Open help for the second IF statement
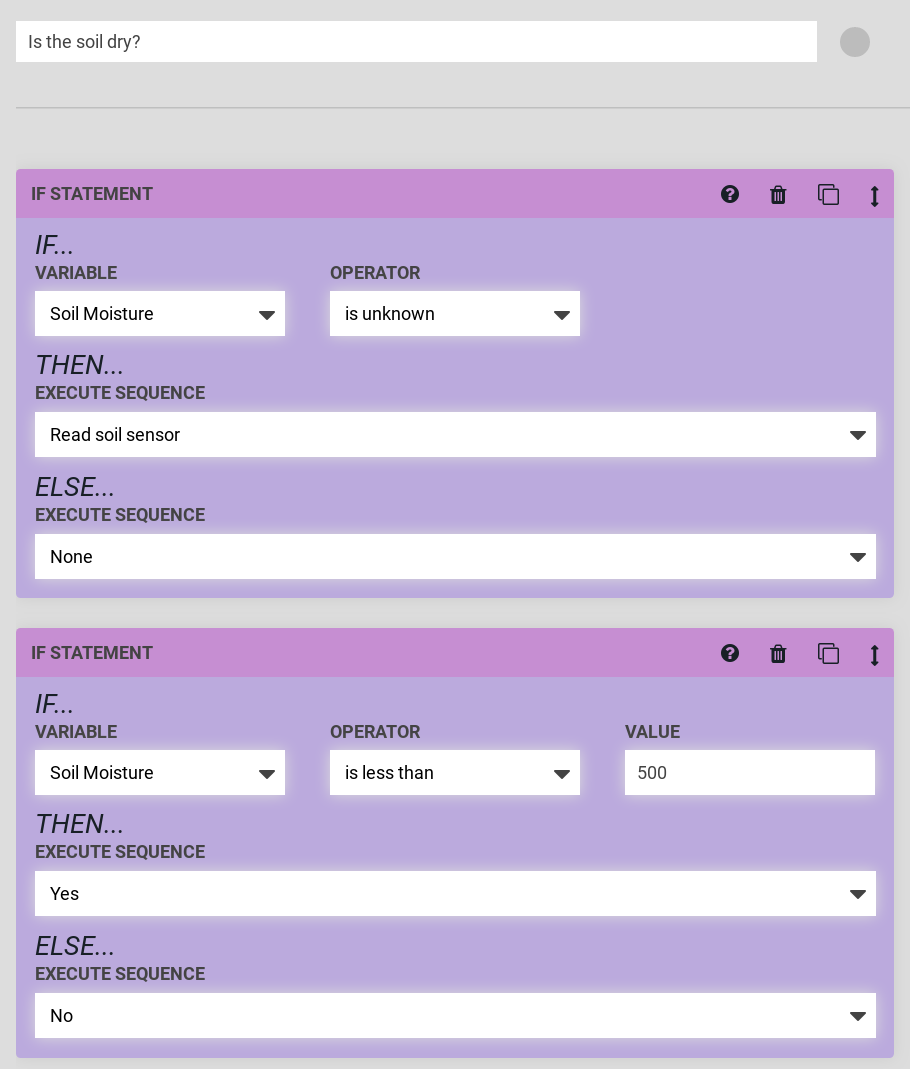The height and width of the screenshot is (1069, 910). pyautogui.click(x=729, y=653)
